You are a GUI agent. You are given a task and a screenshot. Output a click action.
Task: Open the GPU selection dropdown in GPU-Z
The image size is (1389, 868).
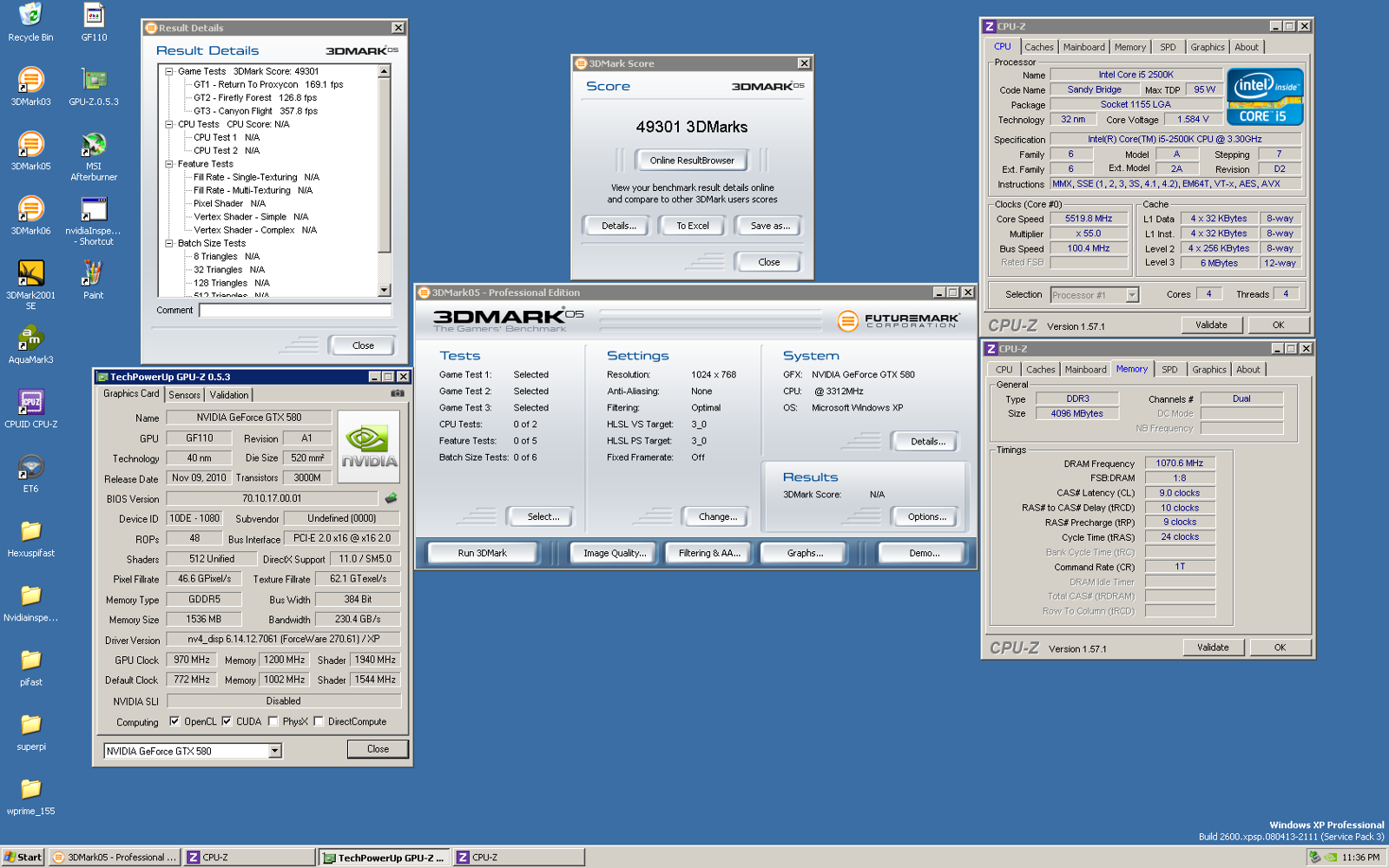[x=275, y=751]
